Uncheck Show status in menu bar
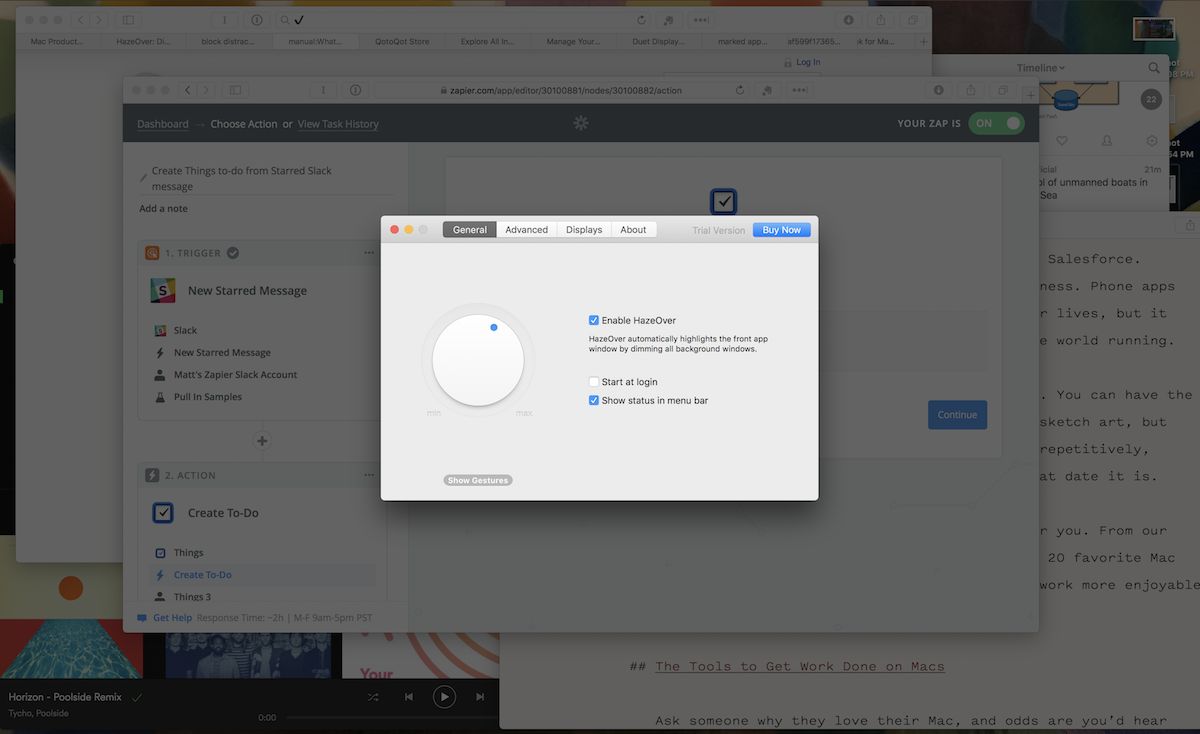This screenshot has width=1200, height=734. [x=594, y=400]
